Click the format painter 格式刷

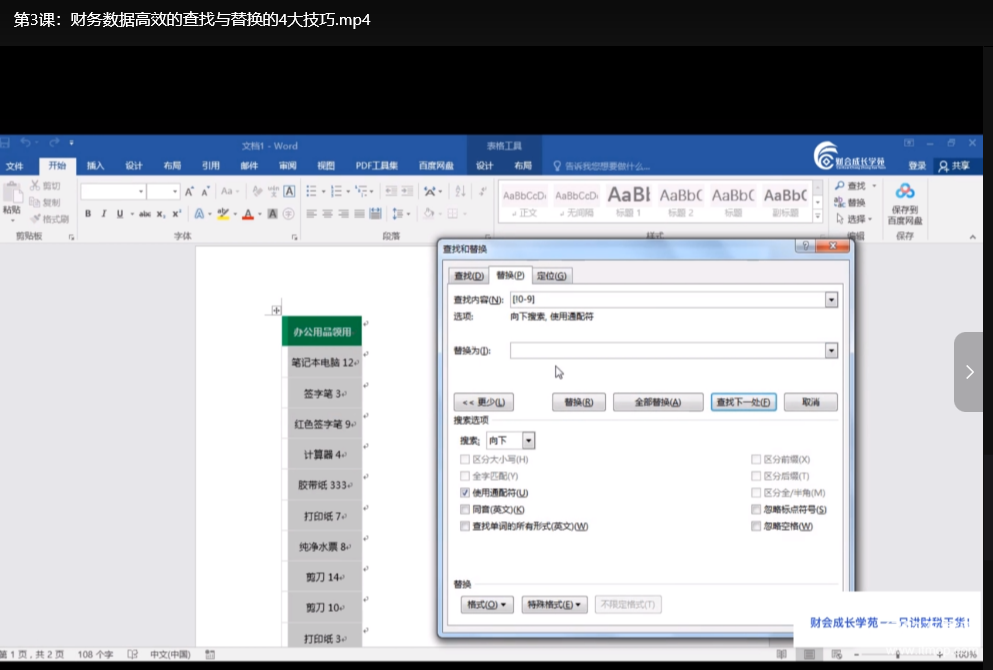tap(49, 219)
